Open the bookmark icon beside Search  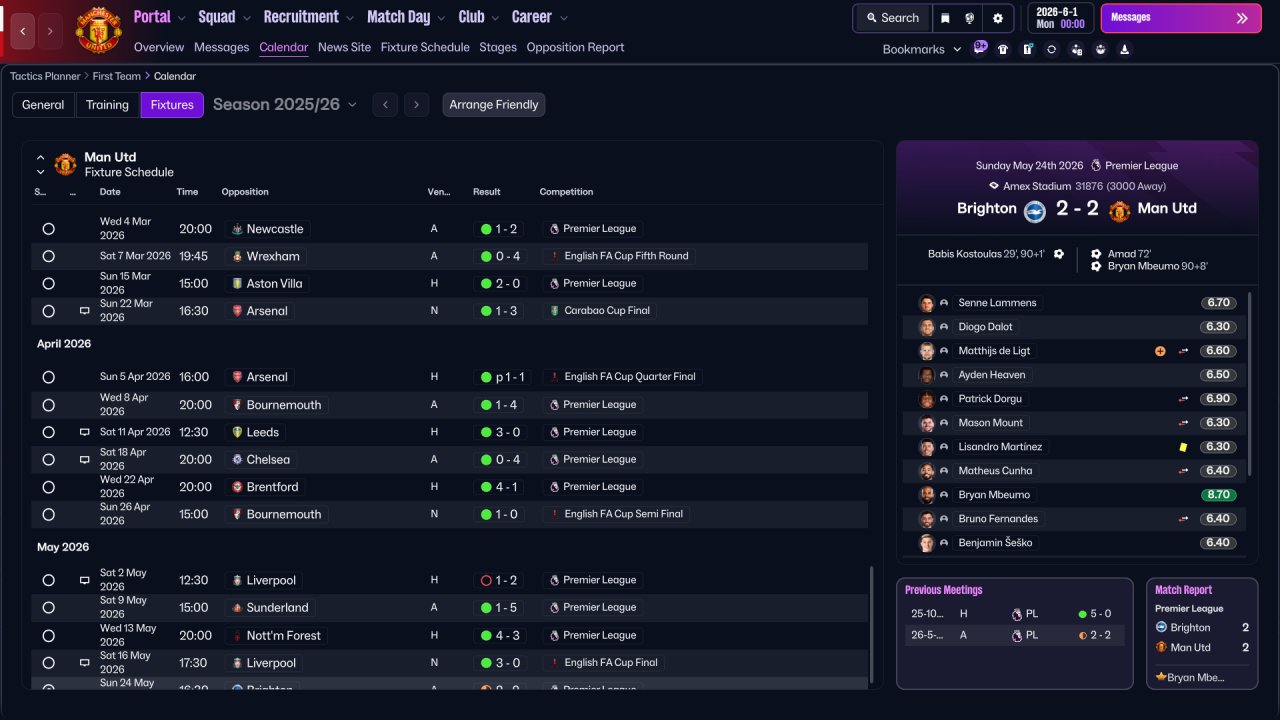946,18
